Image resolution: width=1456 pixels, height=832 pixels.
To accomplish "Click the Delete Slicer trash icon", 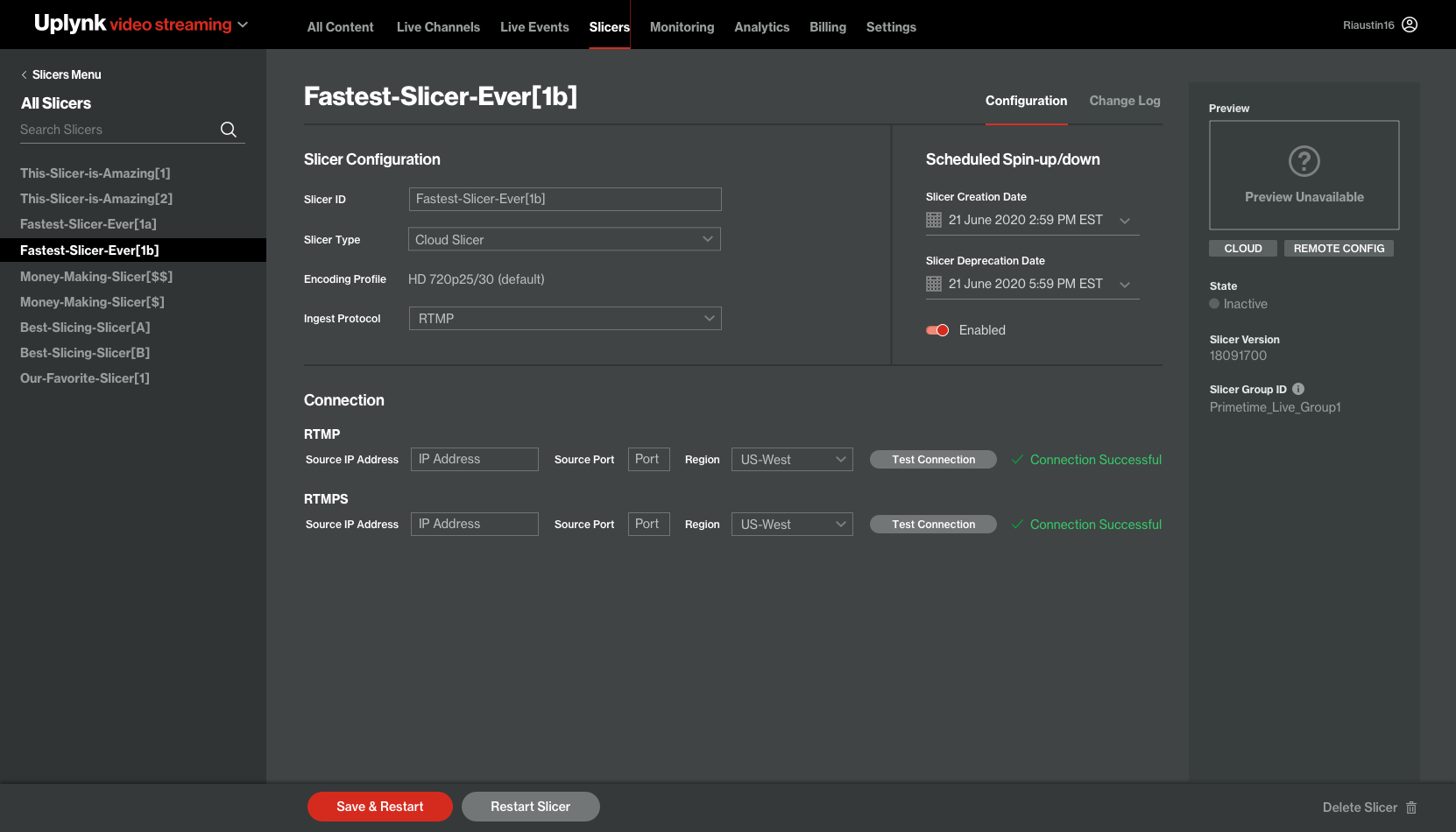I will click(x=1411, y=807).
